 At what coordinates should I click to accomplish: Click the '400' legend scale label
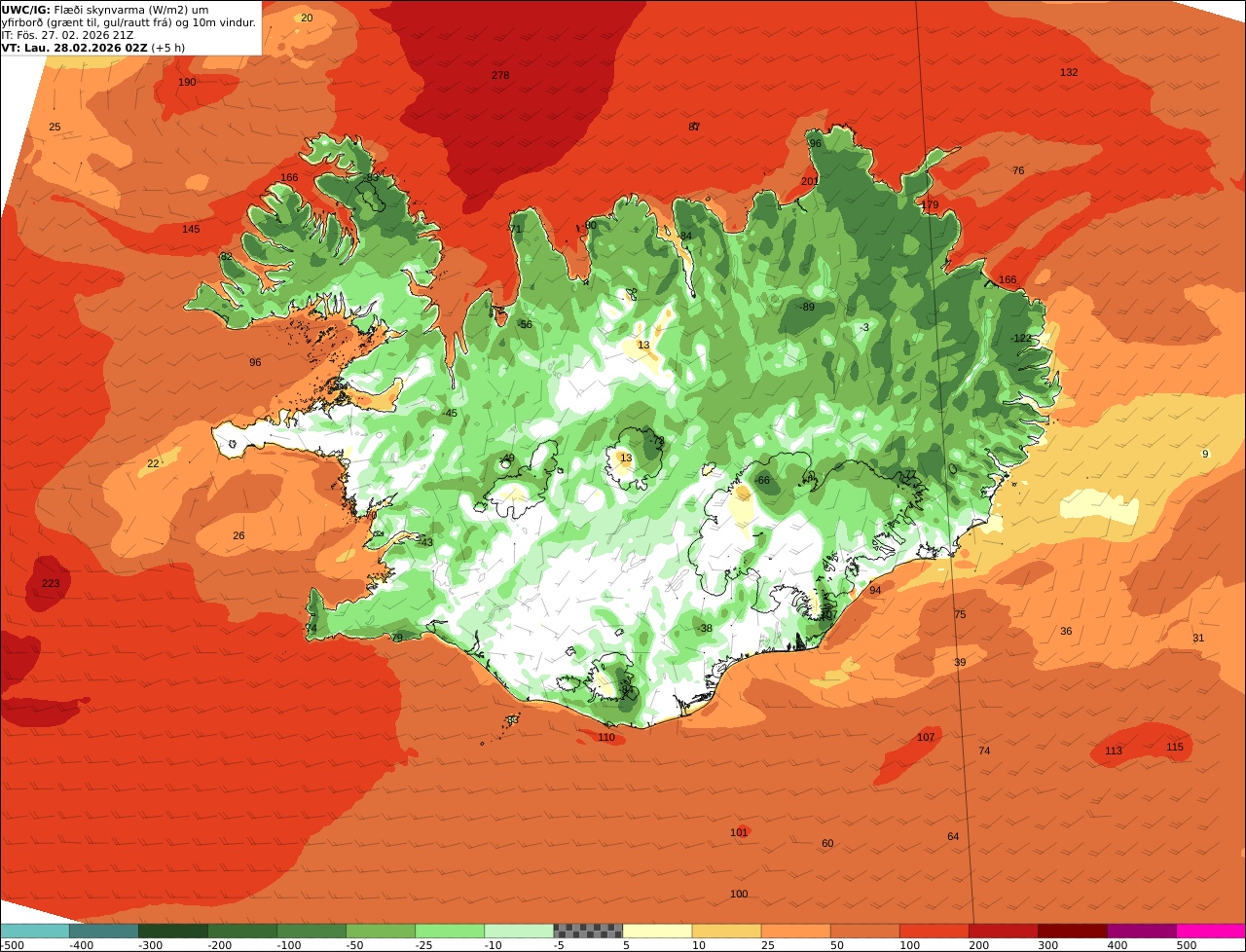point(1117,945)
